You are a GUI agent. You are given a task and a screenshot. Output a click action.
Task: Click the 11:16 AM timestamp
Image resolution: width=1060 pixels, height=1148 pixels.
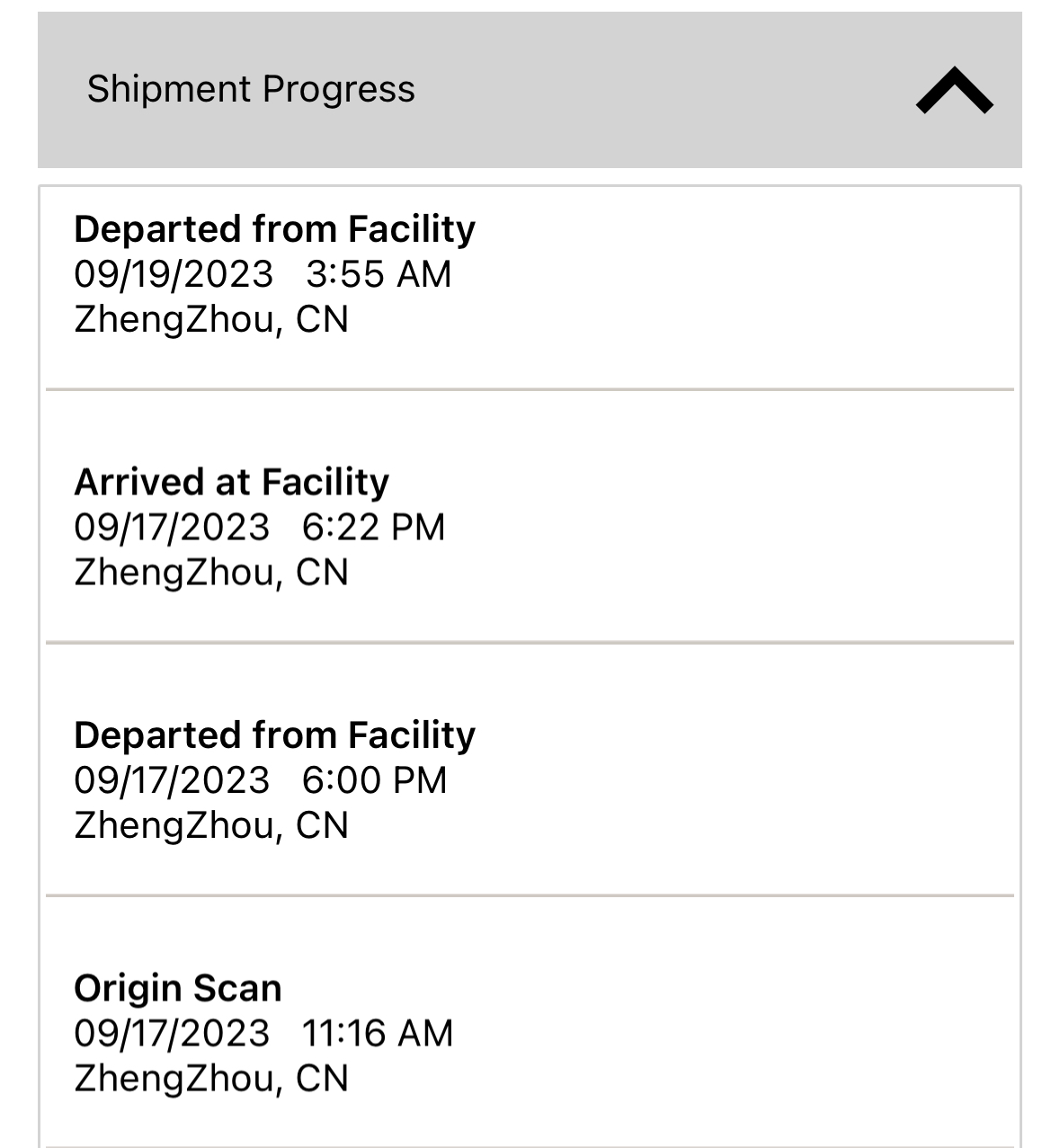click(378, 1034)
